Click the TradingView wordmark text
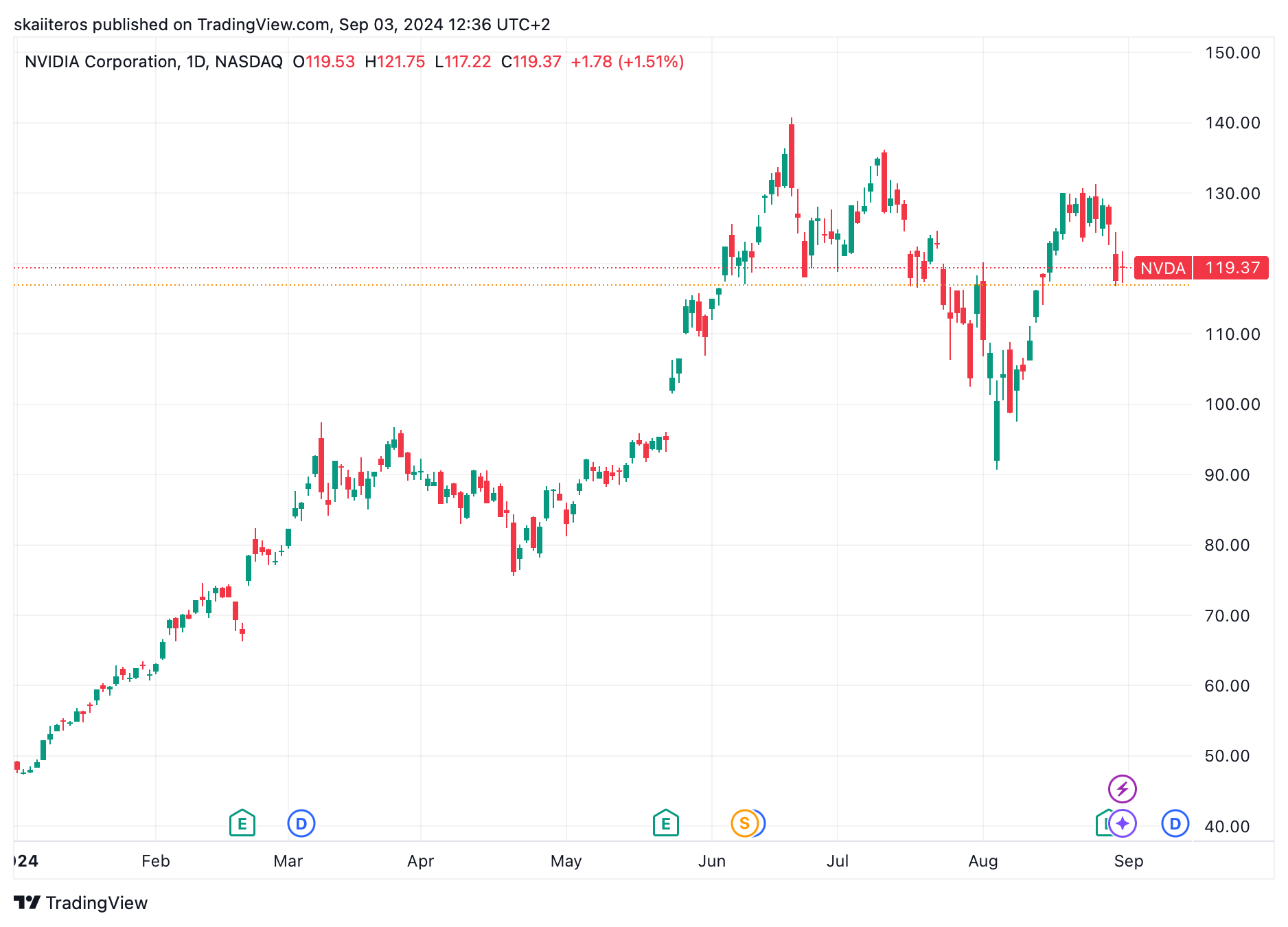The image size is (1288, 927). [97, 903]
